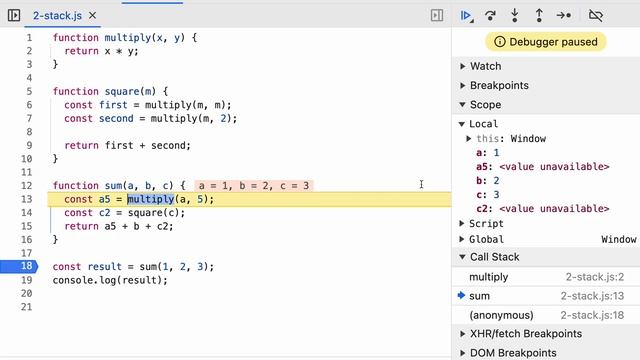Toggle the file navigator sidebar icon
This screenshot has width=640, height=360.
(x=14, y=16)
